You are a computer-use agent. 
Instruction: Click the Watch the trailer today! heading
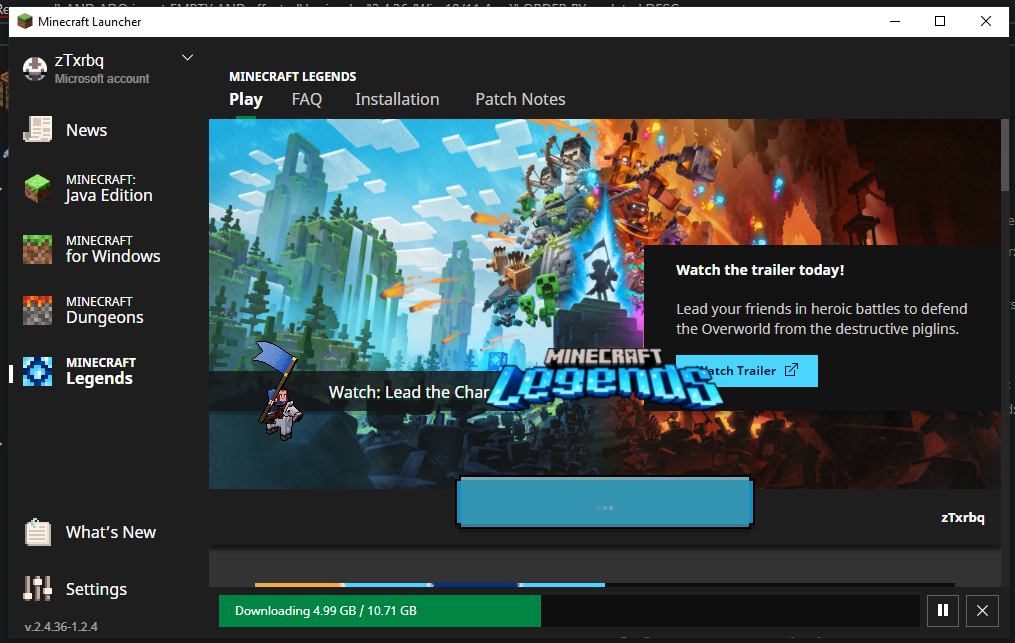[760, 270]
